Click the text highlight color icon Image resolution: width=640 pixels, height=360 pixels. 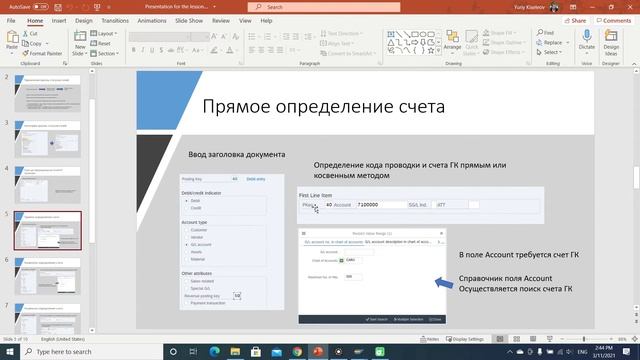tap(213, 50)
